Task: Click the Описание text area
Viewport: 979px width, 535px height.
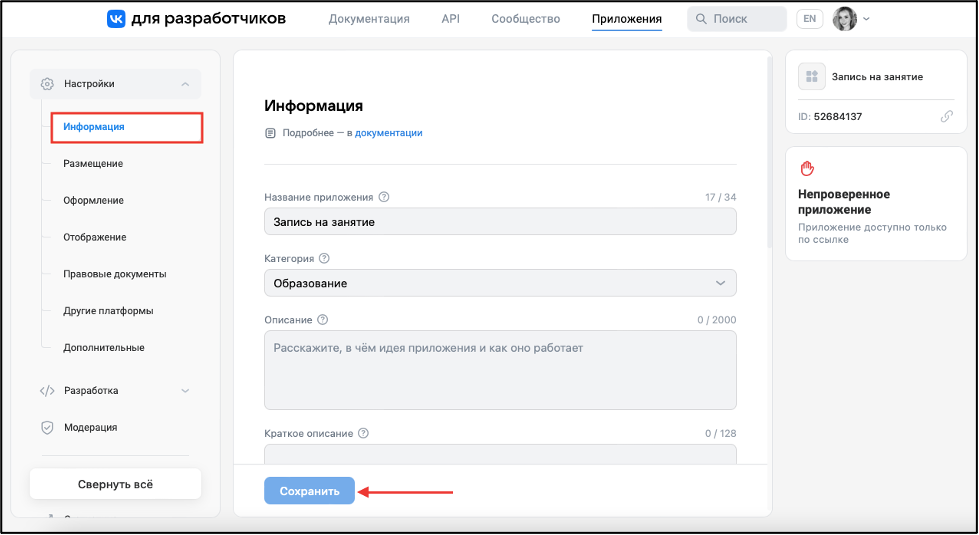Action: 500,370
